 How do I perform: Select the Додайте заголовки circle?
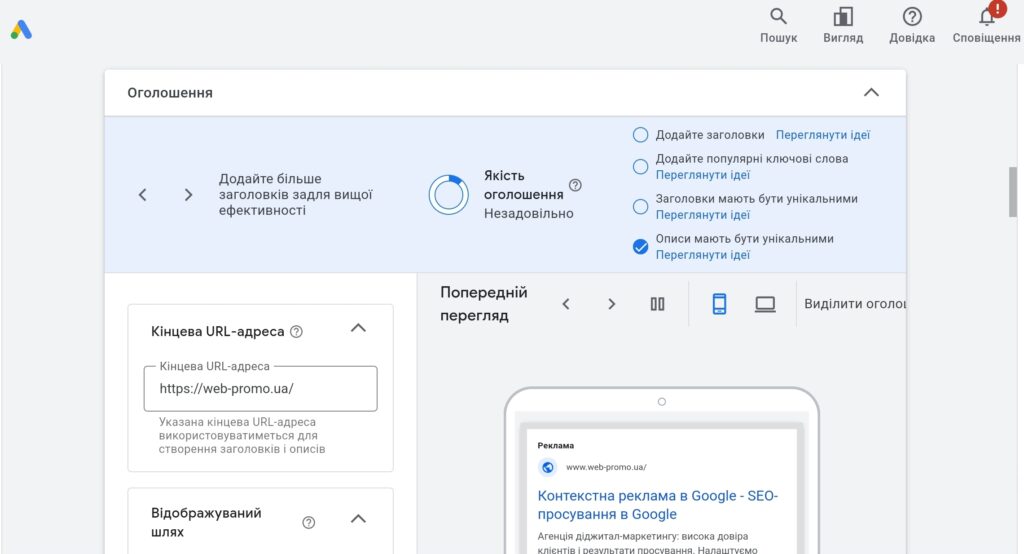[x=641, y=135]
